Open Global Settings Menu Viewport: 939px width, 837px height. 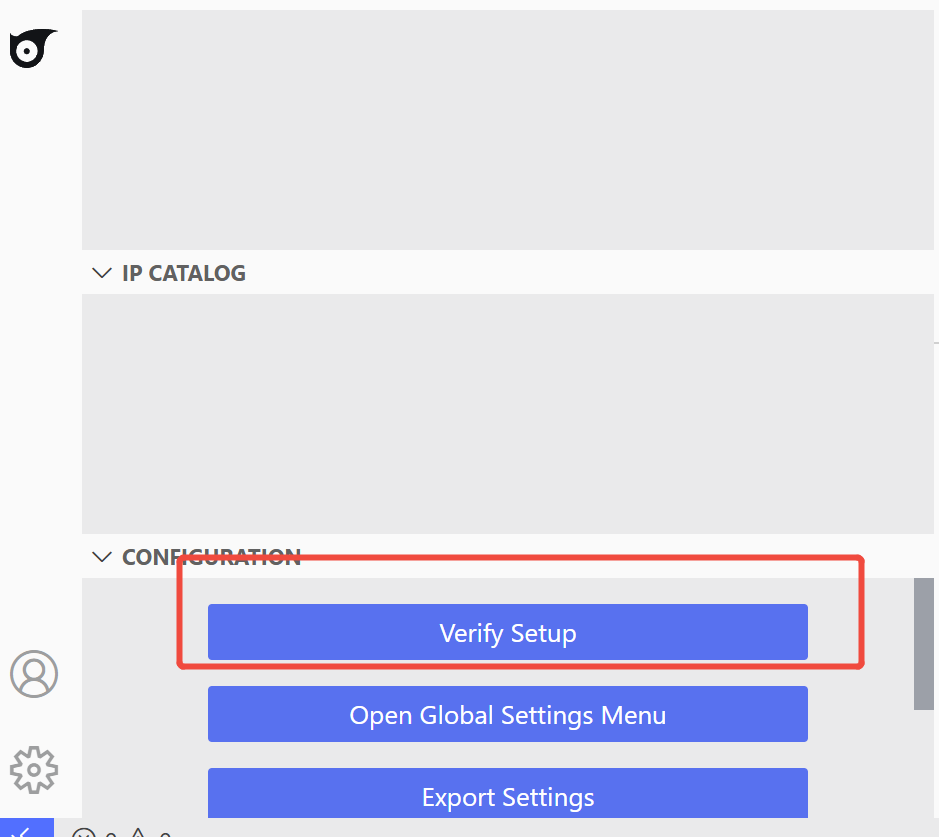point(507,714)
